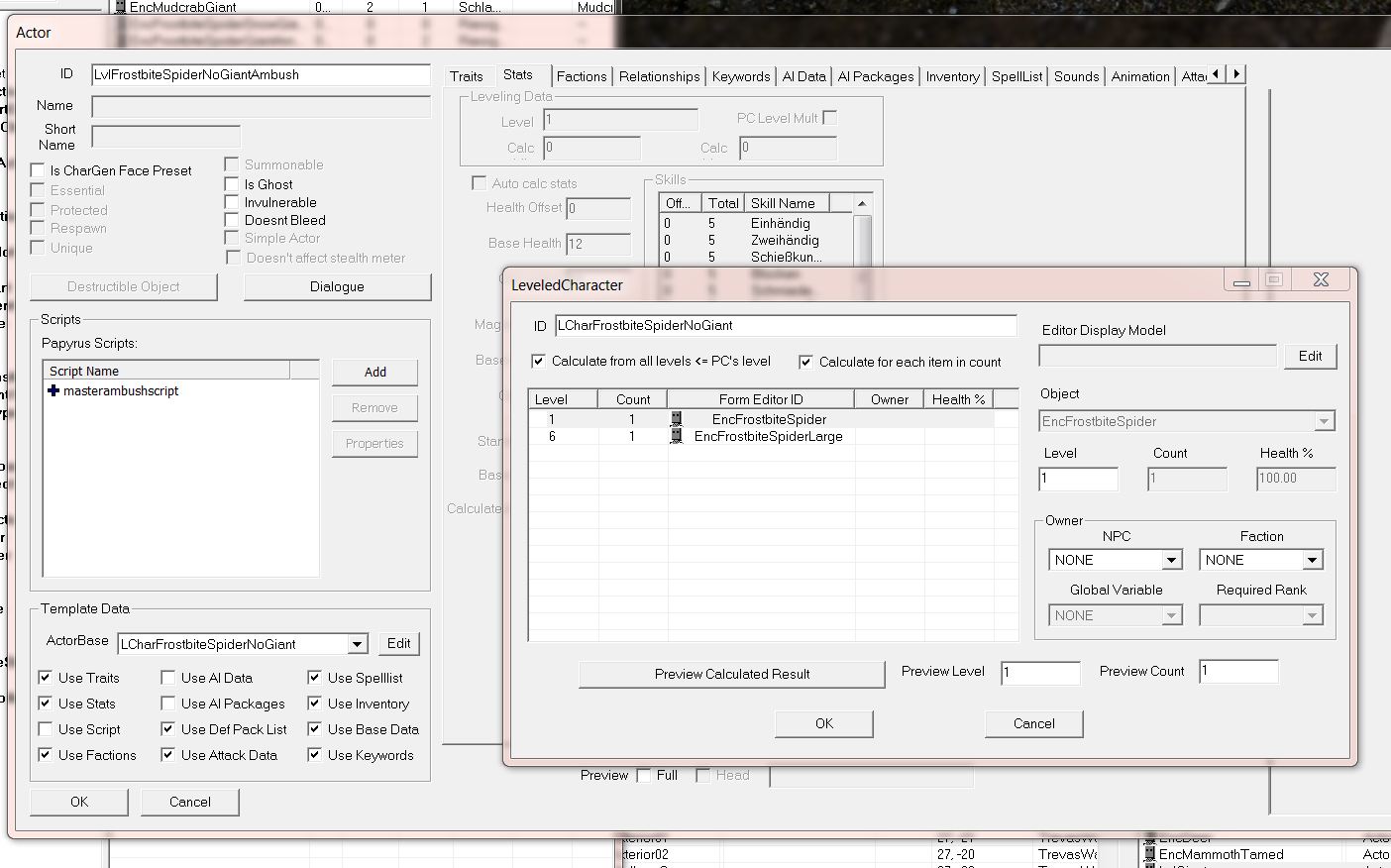Click the Dialogue button
Screen dimensions: 1391x868
click(x=337, y=286)
